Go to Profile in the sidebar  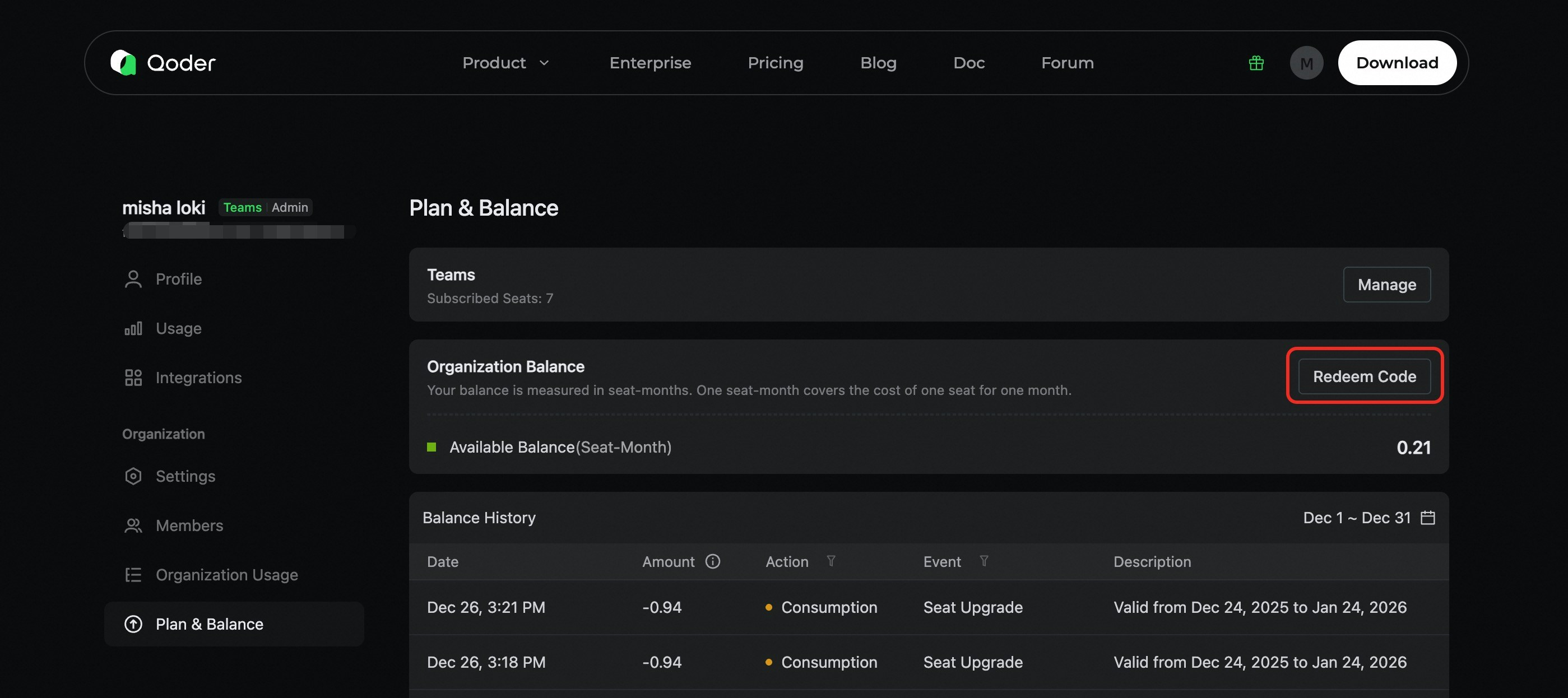(178, 280)
